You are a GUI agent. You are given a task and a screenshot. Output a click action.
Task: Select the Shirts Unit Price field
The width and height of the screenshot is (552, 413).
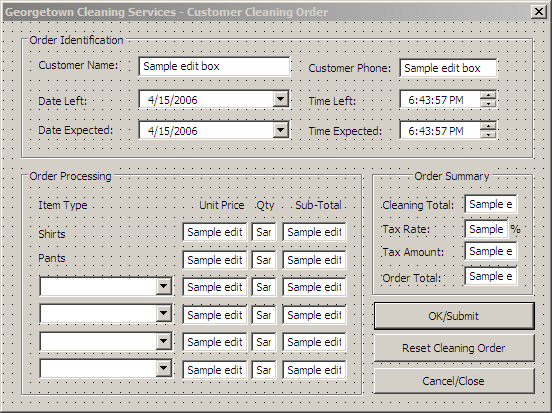pyautogui.click(x=215, y=232)
